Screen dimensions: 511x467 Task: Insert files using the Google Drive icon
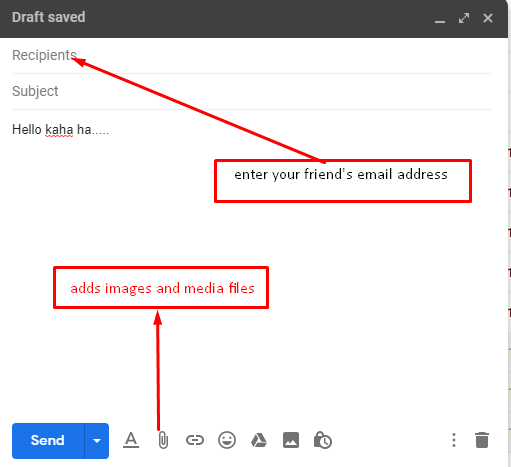click(259, 440)
